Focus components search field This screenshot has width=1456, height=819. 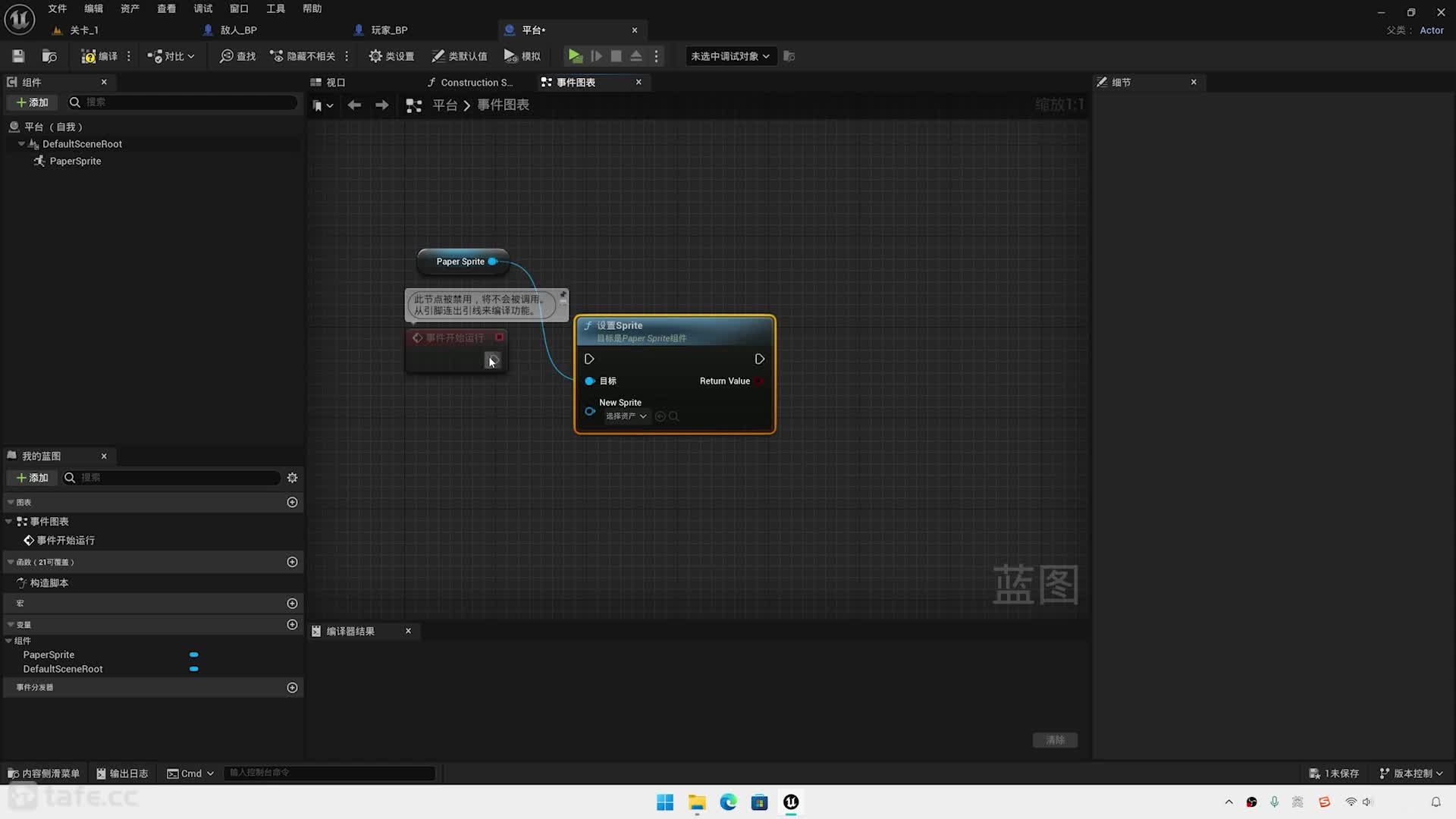[x=182, y=102]
